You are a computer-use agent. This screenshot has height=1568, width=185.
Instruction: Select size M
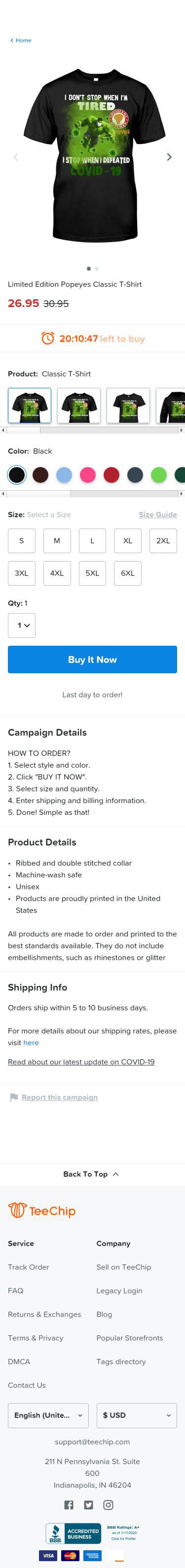57,540
